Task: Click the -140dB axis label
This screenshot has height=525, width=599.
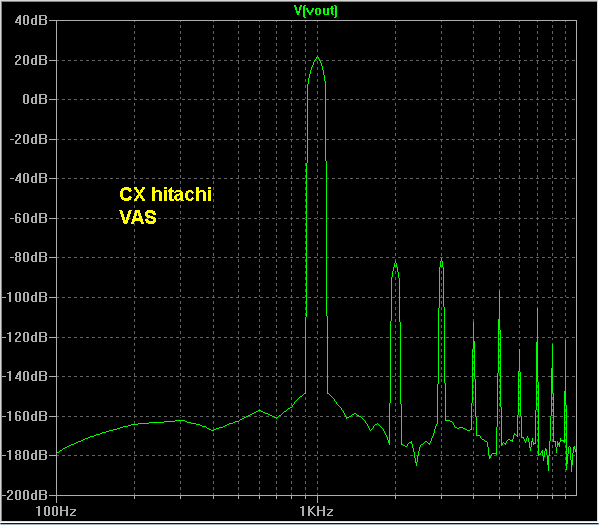Action: (25, 376)
